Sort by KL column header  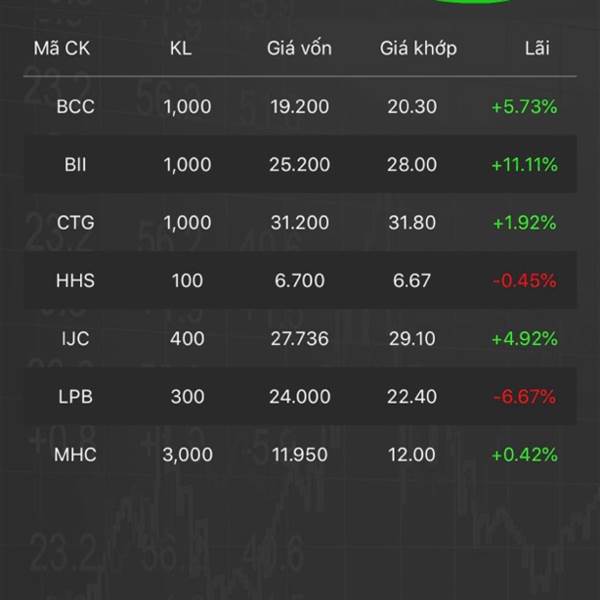pos(181,48)
